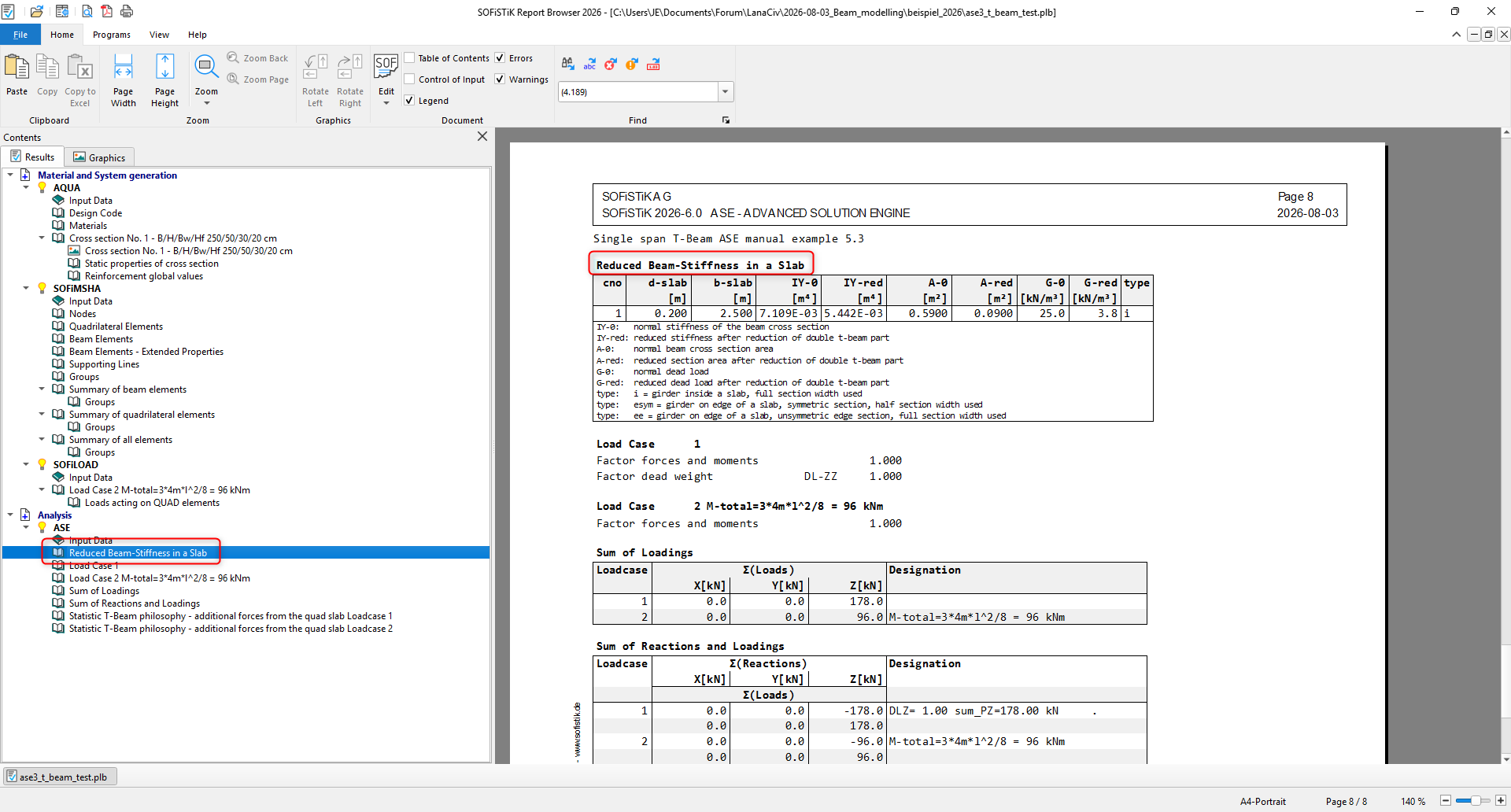Collapse Summary of beam elements node
This screenshot has height=812, width=1511.
pos(42,389)
